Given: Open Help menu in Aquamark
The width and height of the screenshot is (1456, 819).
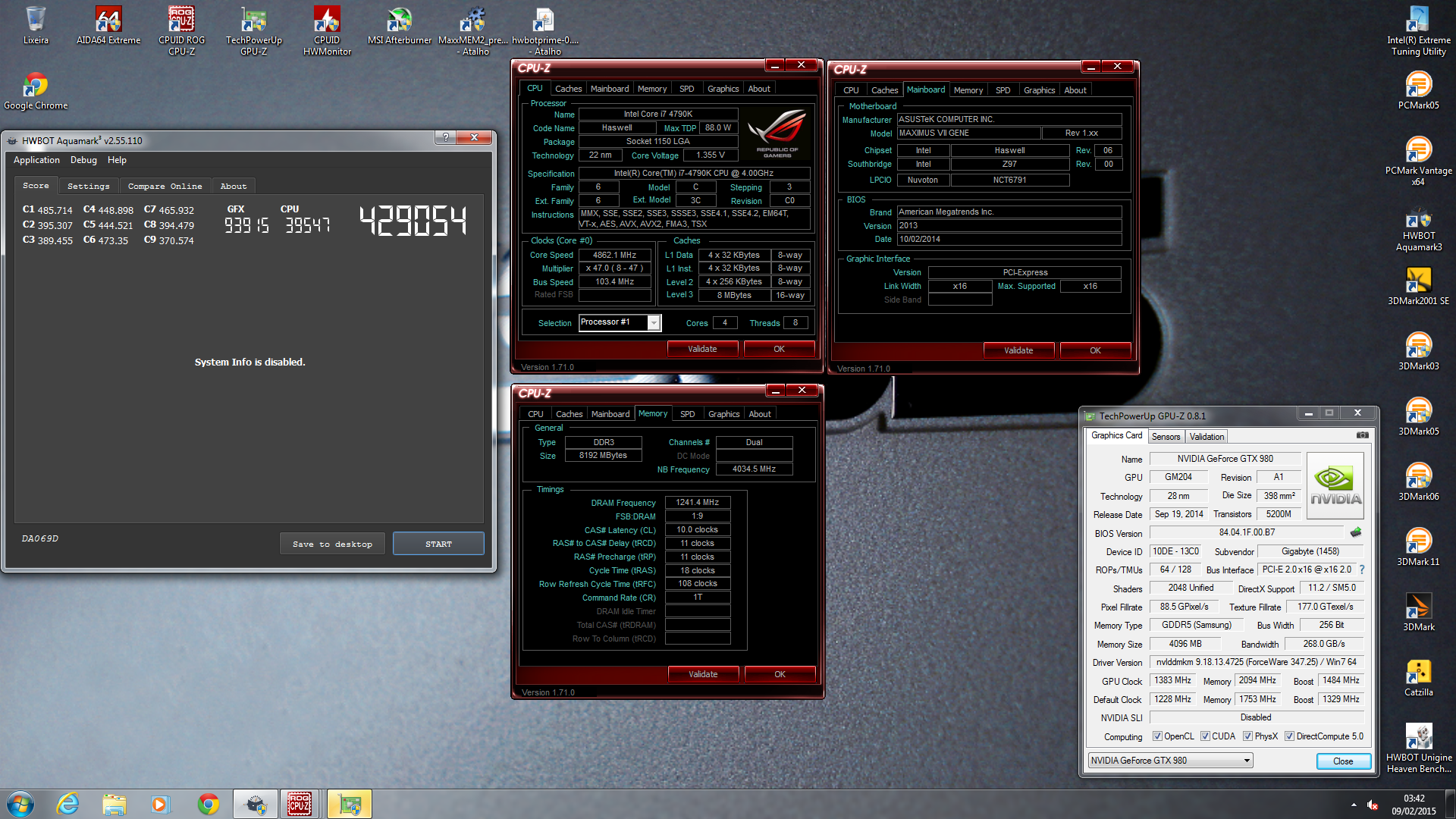Looking at the screenshot, I should [x=117, y=160].
